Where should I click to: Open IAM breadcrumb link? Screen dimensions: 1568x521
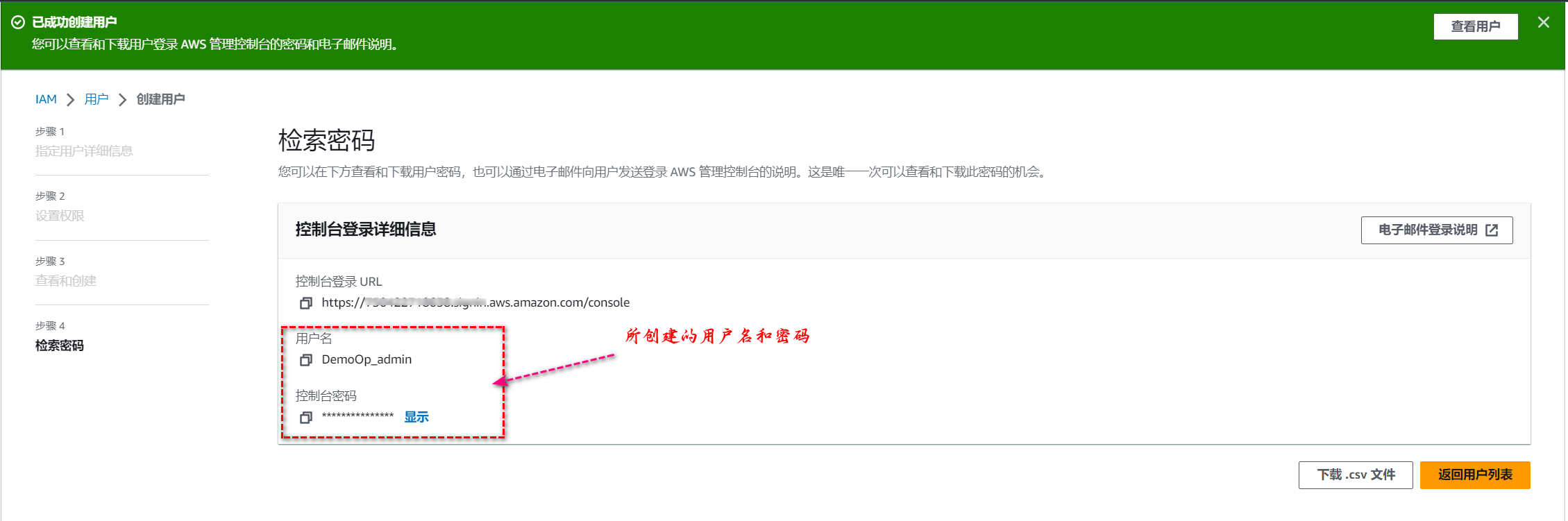coord(46,99)
